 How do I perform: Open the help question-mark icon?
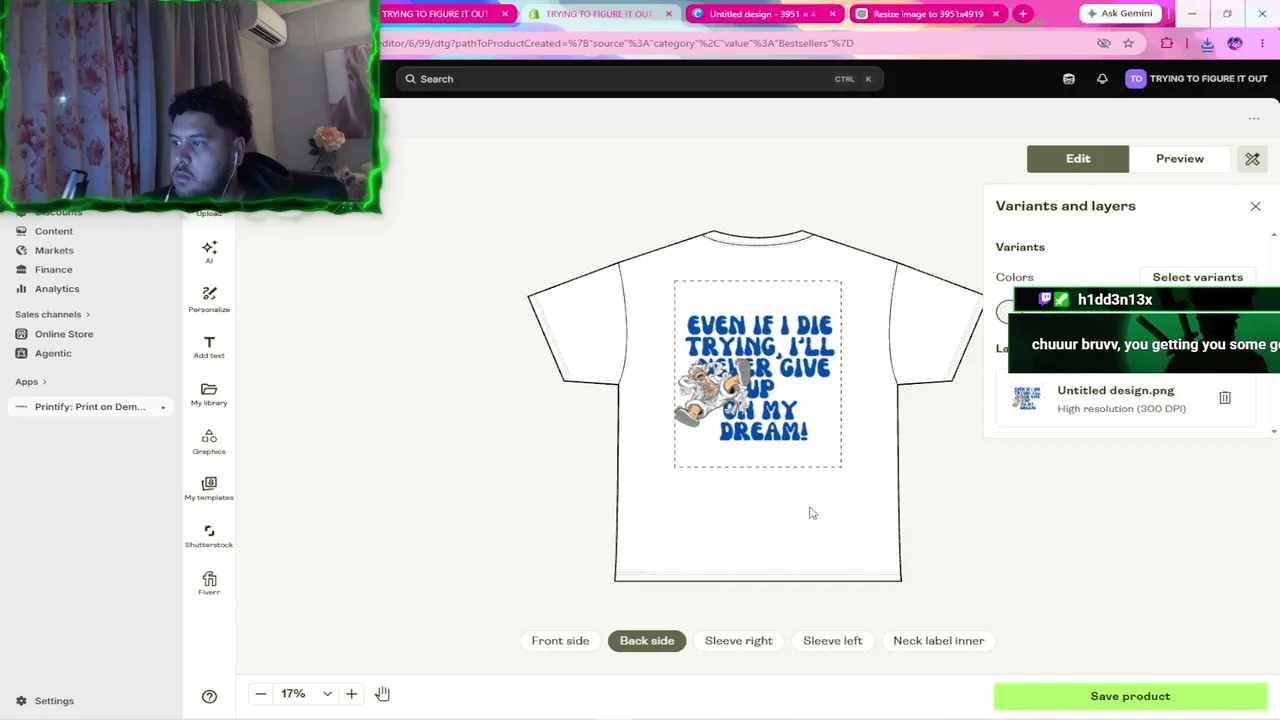click(209, 696)
